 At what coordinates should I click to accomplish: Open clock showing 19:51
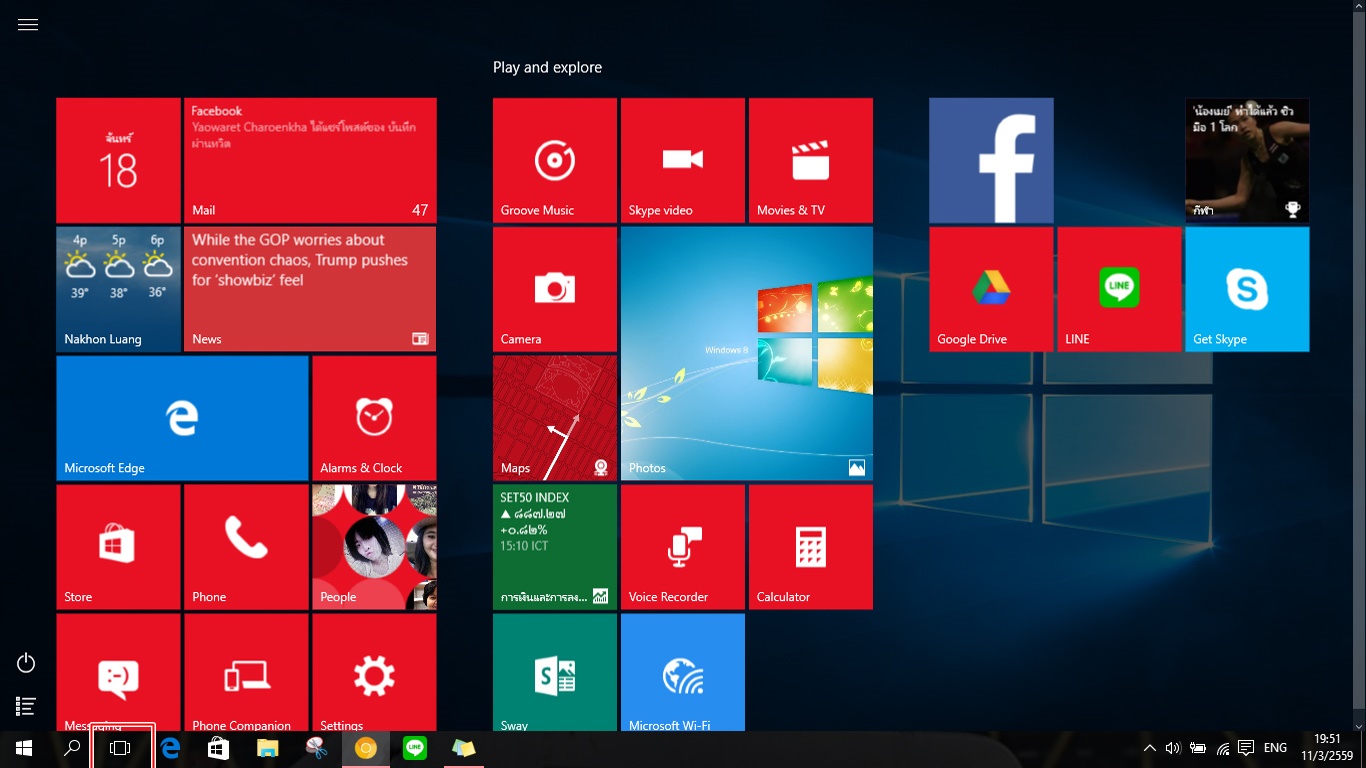pyautogui.click(x=1327, y=748)
